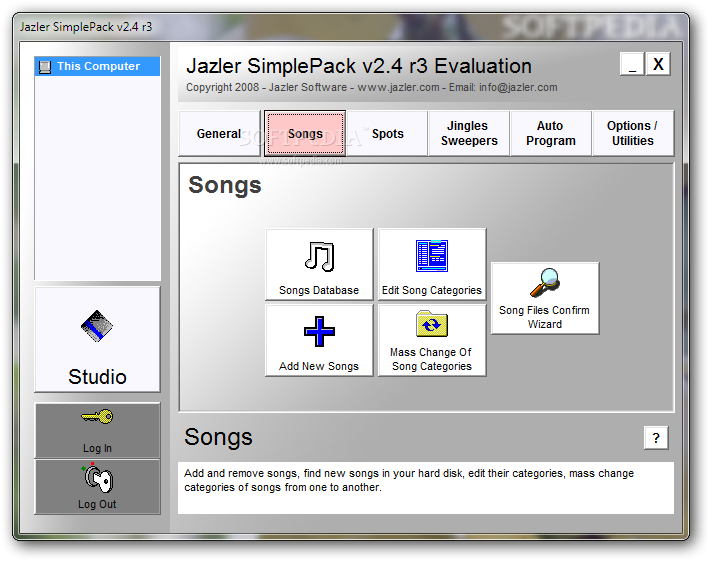Minimize the Jazler SimplePack window
The image size is (710, 561).
[x=632, y=64]
